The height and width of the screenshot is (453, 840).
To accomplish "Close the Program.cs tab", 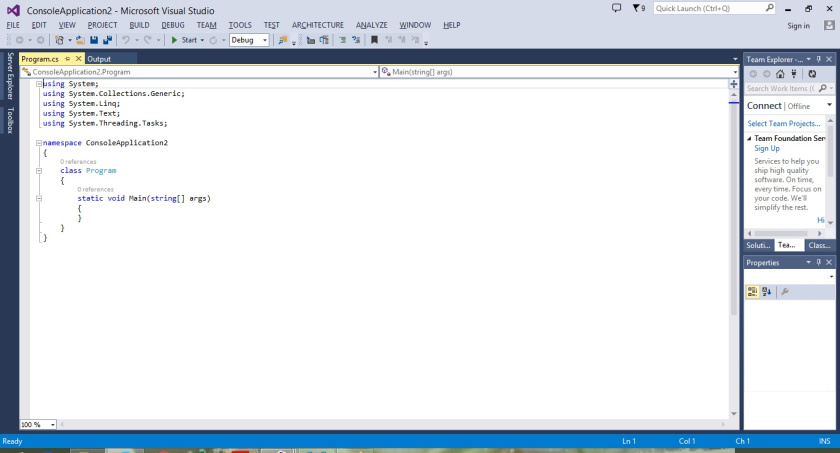I will point(78,59).
